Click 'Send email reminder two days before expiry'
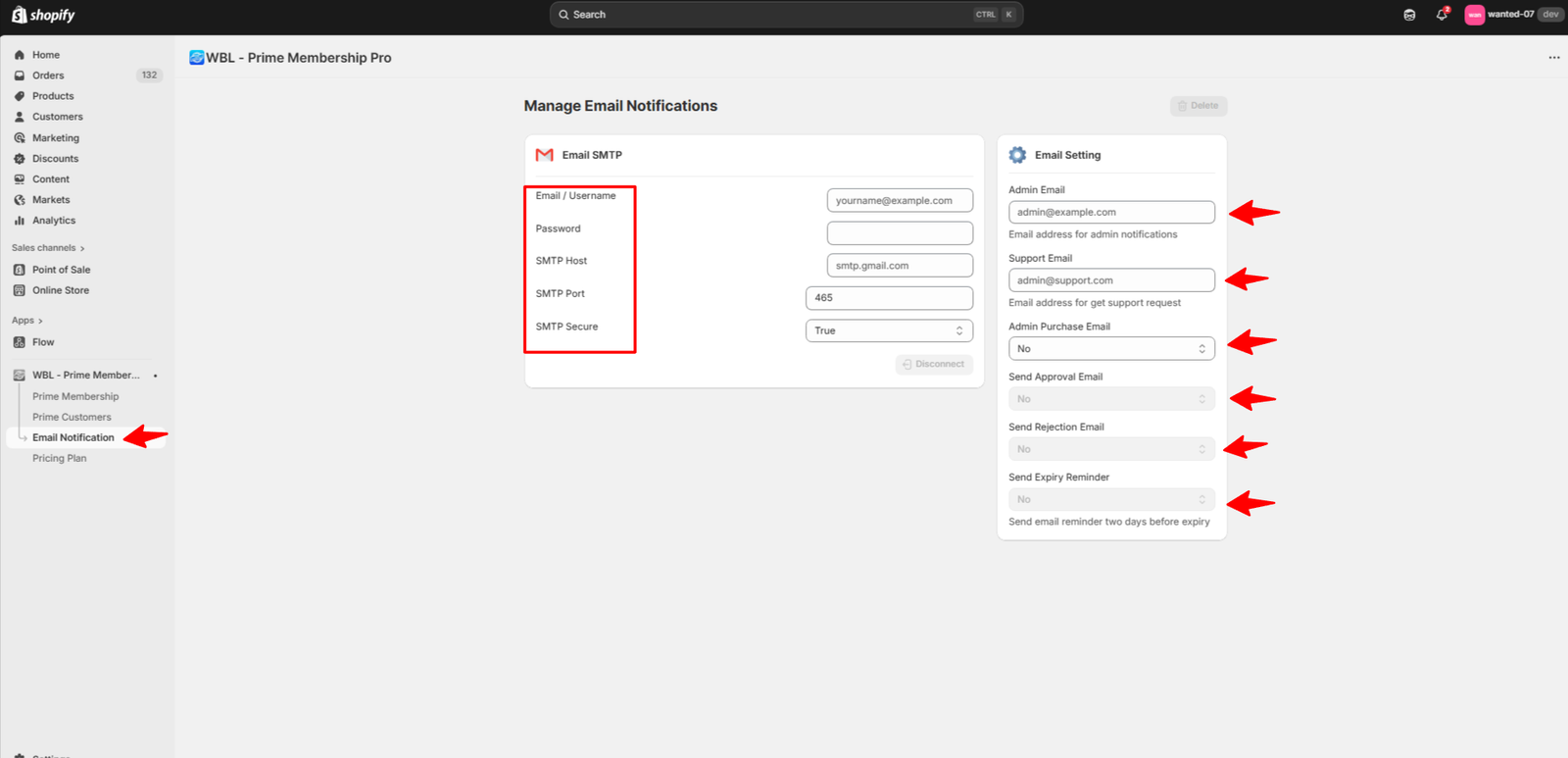The height and width of the screenshot is (758, 1568). pos(1109,522)
